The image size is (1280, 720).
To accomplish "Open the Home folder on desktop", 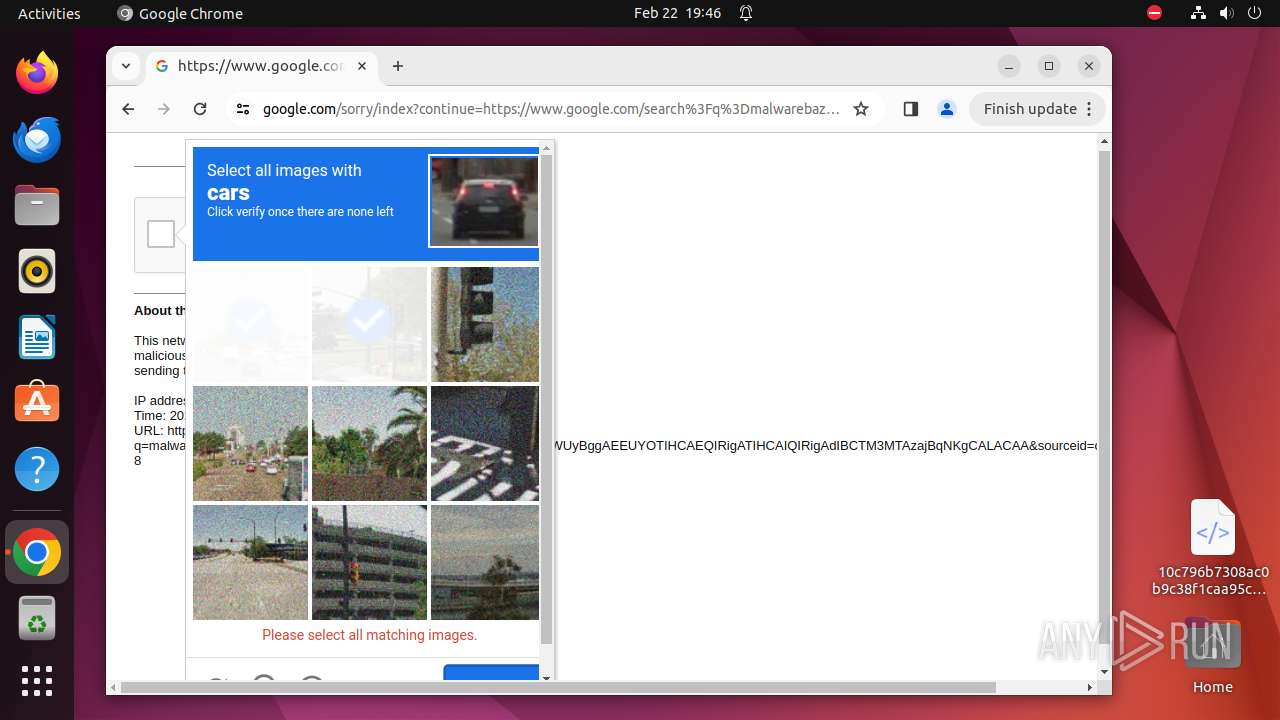I will 1213,656.
